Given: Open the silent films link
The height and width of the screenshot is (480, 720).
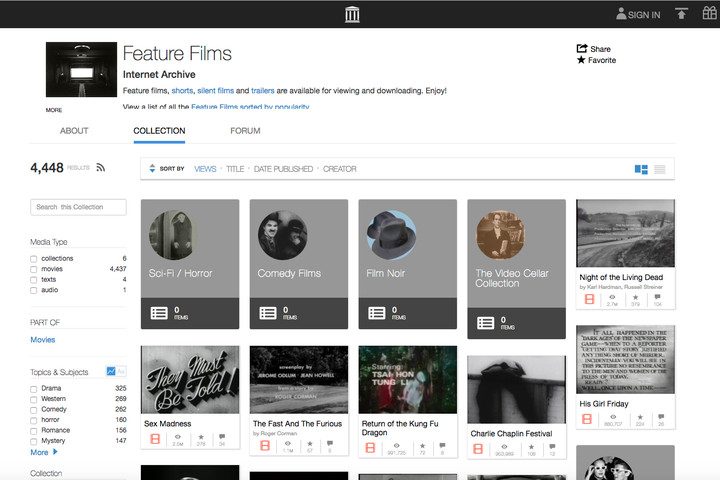Looking at the screenshot, I should click(215, 91).
